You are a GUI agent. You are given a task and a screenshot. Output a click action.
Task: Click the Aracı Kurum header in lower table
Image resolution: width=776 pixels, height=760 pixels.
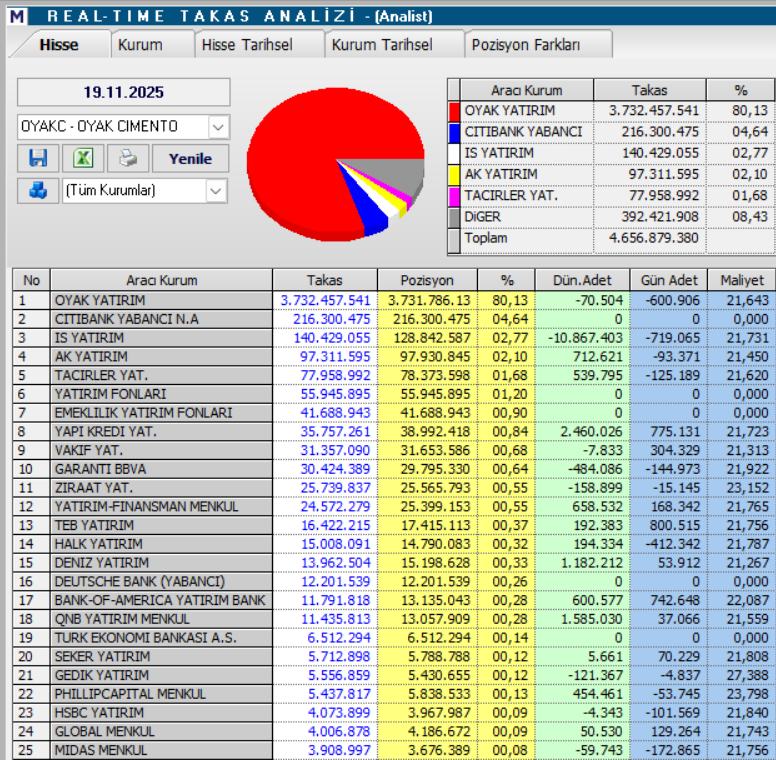pos(161,281)
